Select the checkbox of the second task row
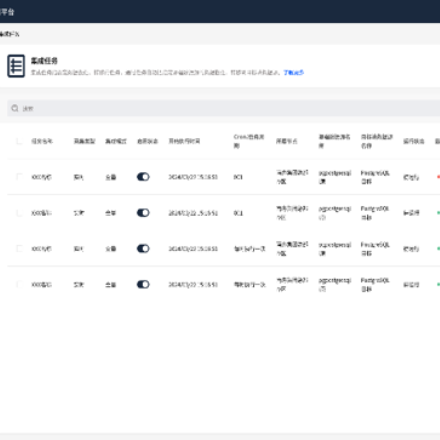The height and width of the screenshot is (440, 440). click(x=19, y=213)
